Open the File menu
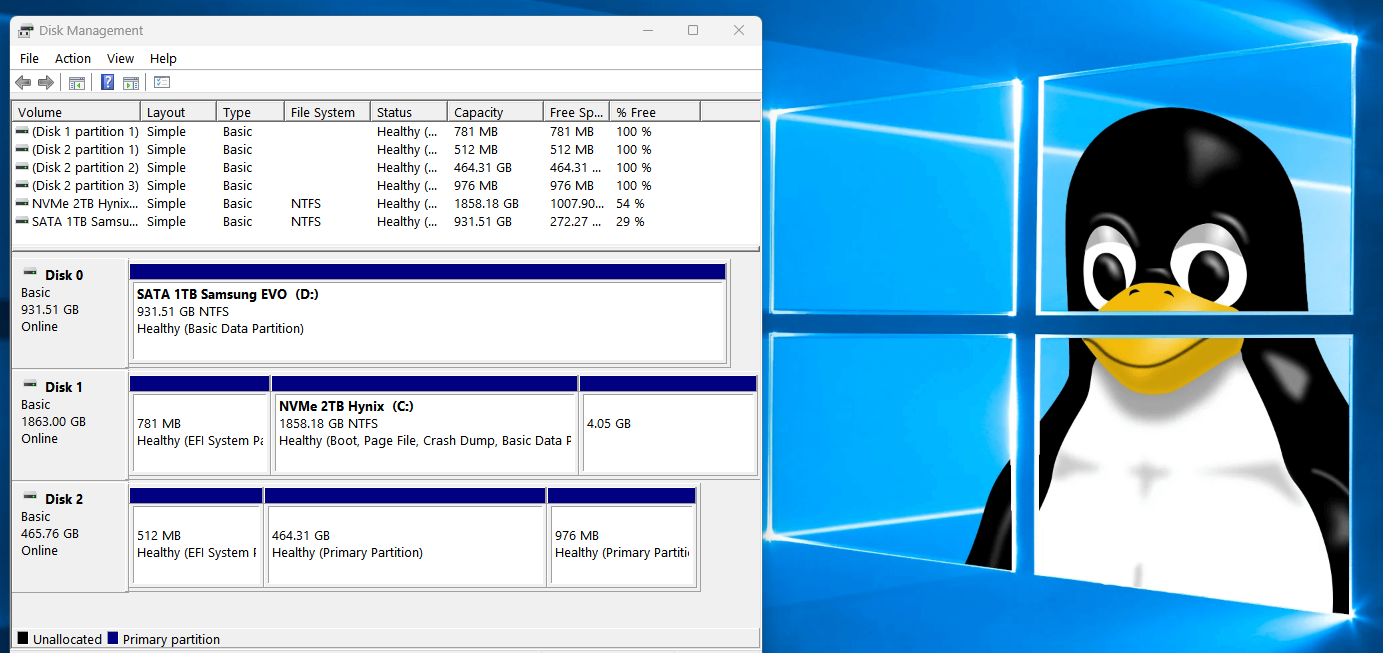 pyautogui.click(x=29, y=59)
